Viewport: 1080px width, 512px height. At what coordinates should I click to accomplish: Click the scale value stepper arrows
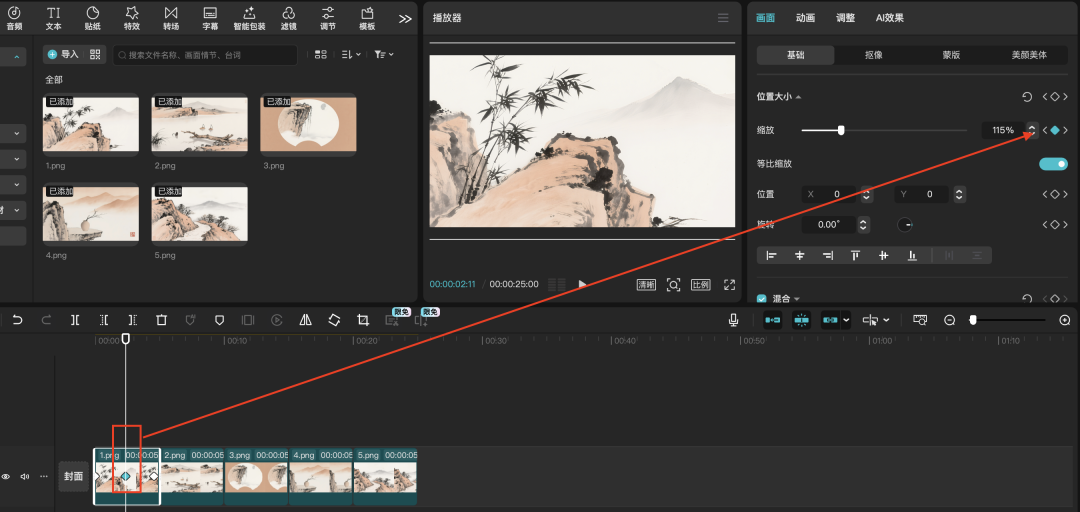(1032, 130)
